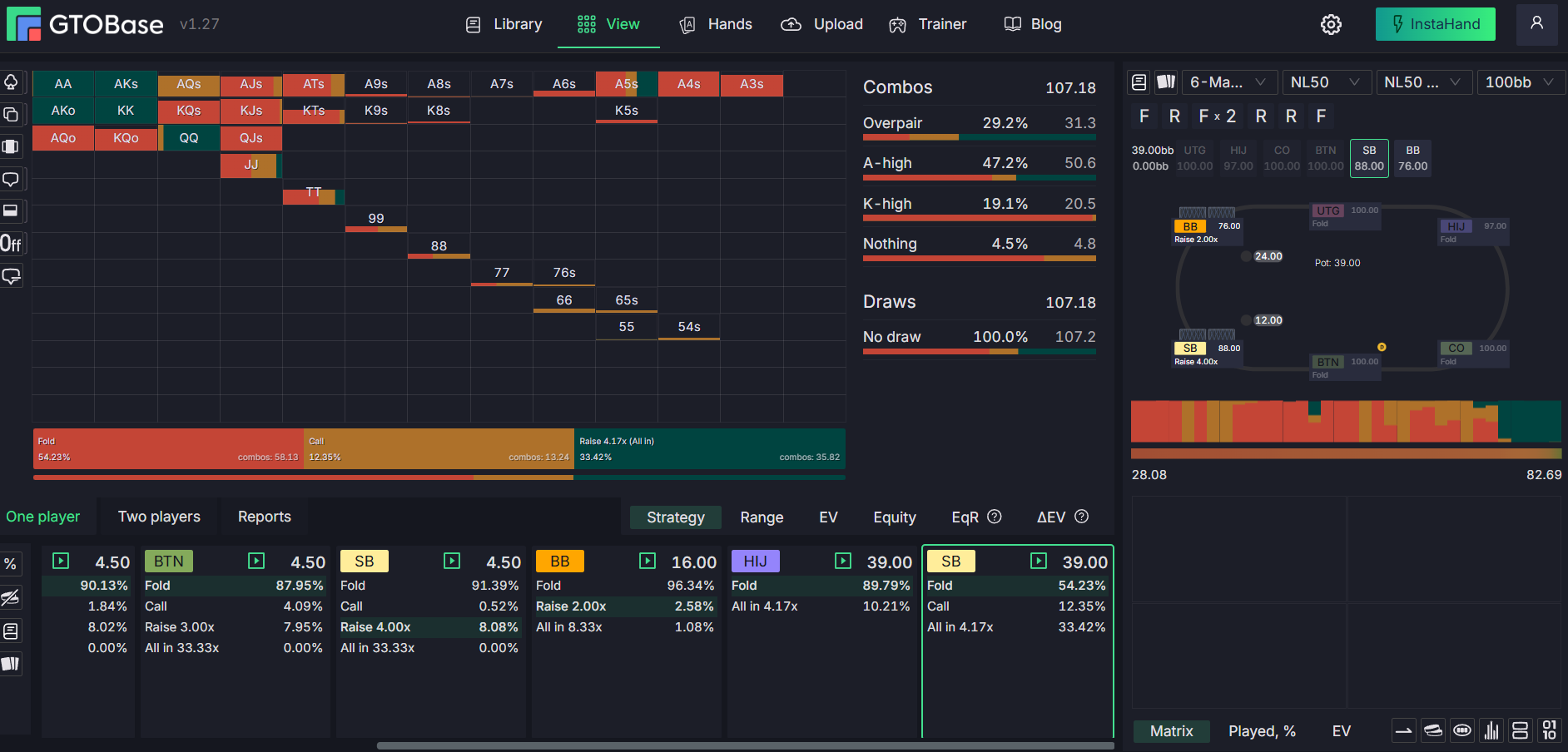Select the Equity view button
This screenshot has height=752, width=1568.
coord(895,517)
